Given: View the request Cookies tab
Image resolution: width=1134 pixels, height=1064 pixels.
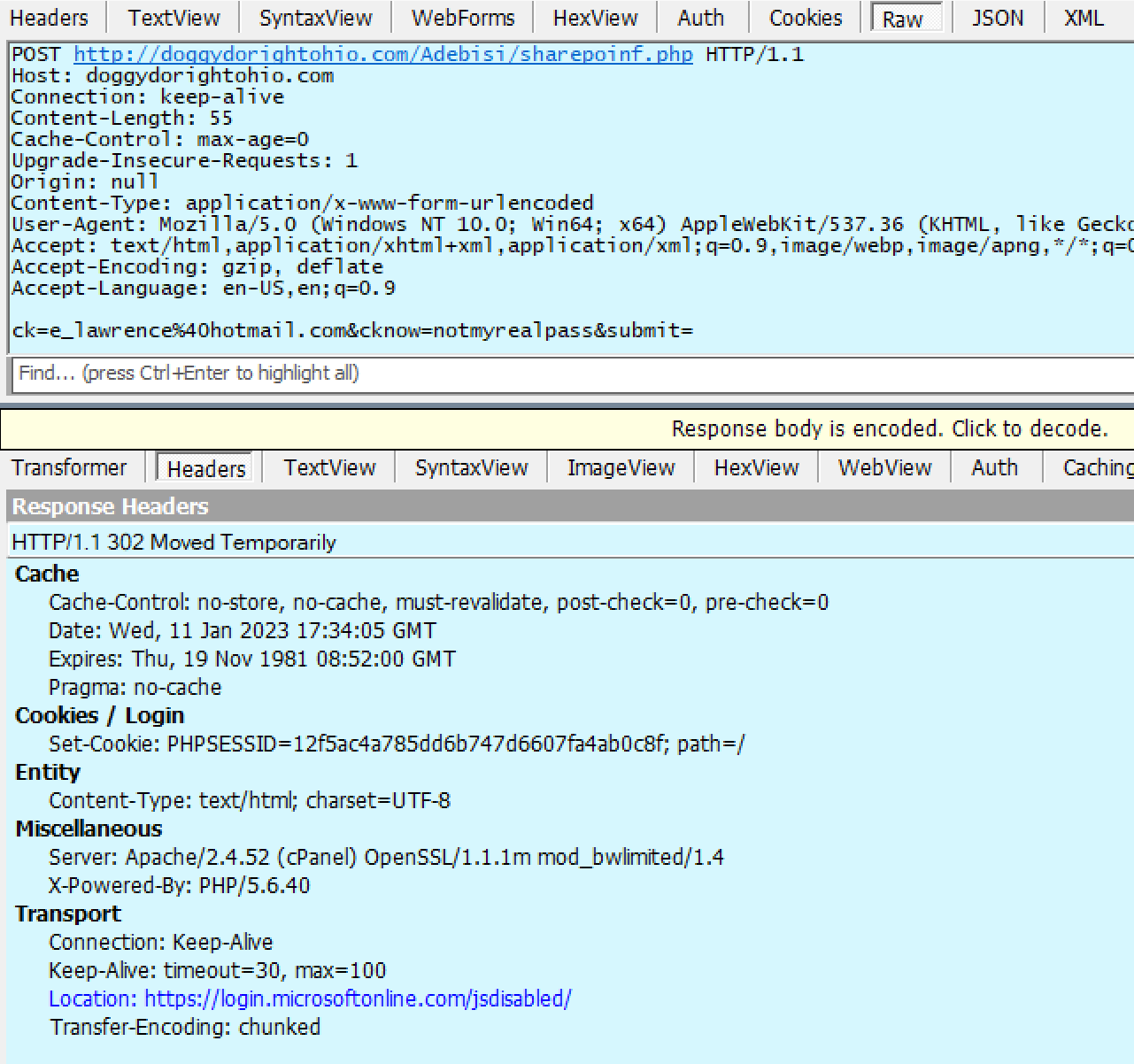Looking at the screenshot, I should tap(806, 18).
